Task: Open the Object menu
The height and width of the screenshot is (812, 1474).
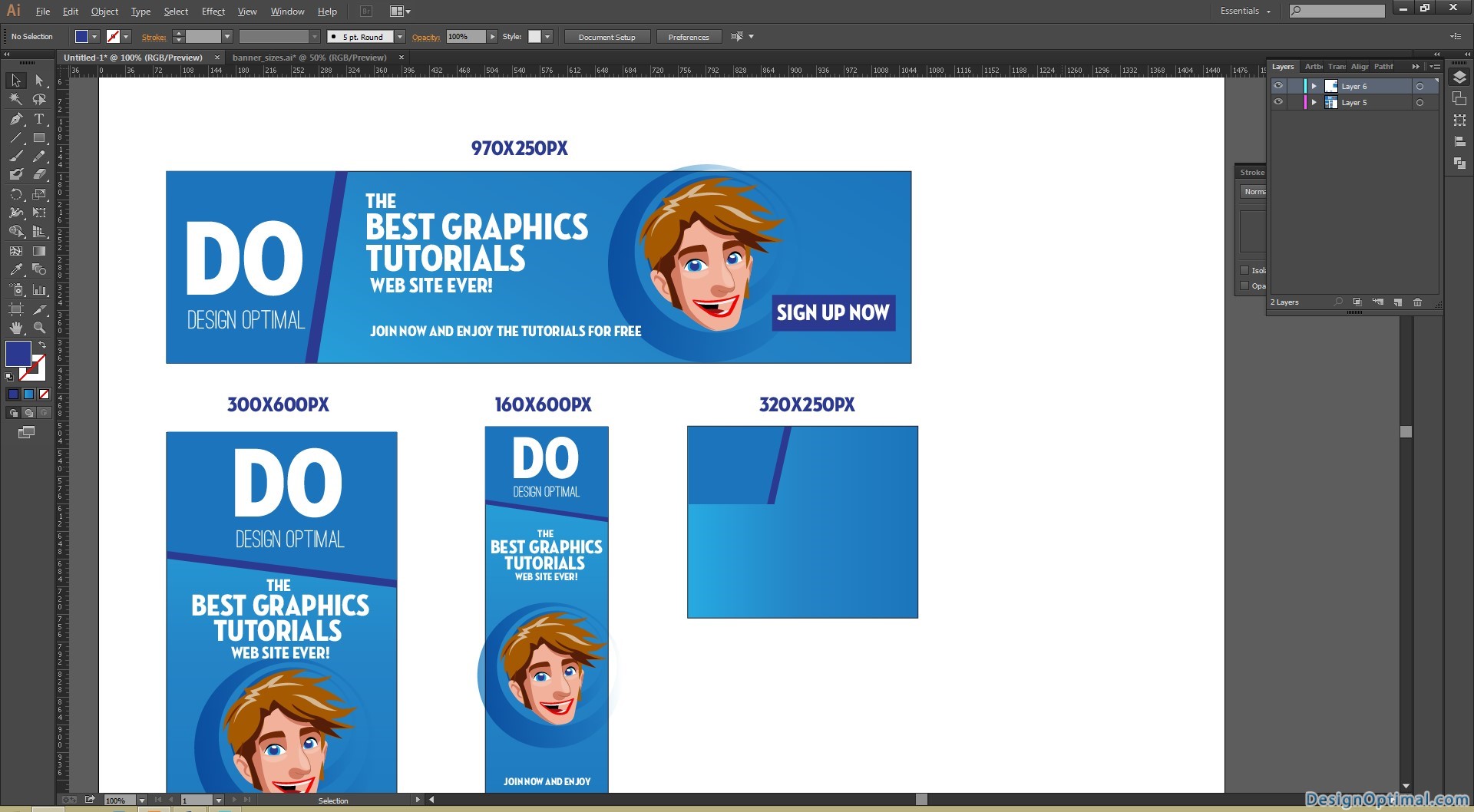Action: pos(104,12)
